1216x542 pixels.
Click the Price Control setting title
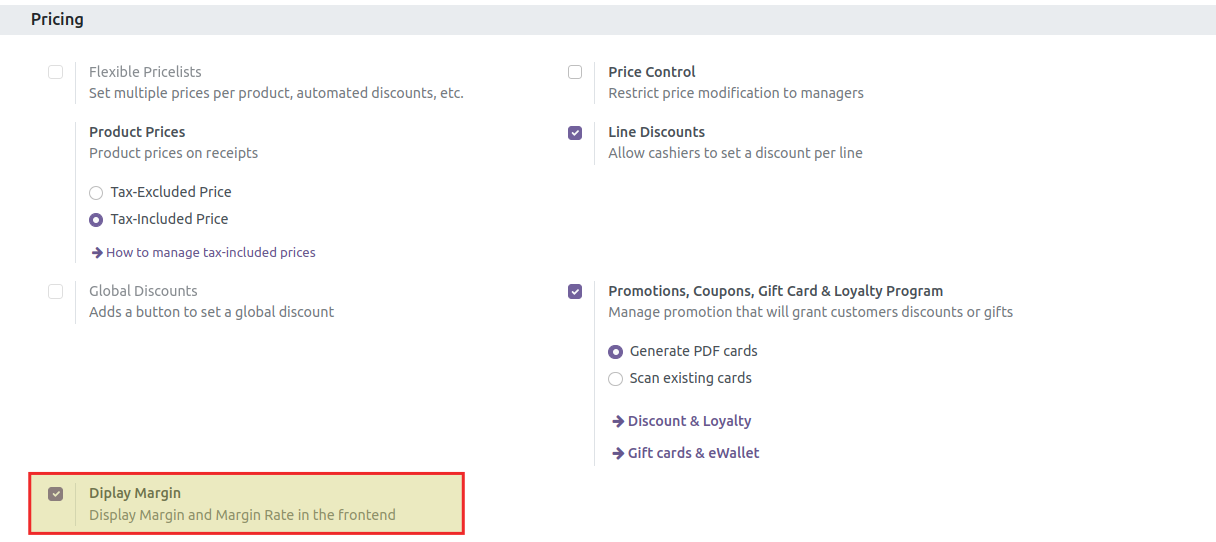[x=651, y=72]
